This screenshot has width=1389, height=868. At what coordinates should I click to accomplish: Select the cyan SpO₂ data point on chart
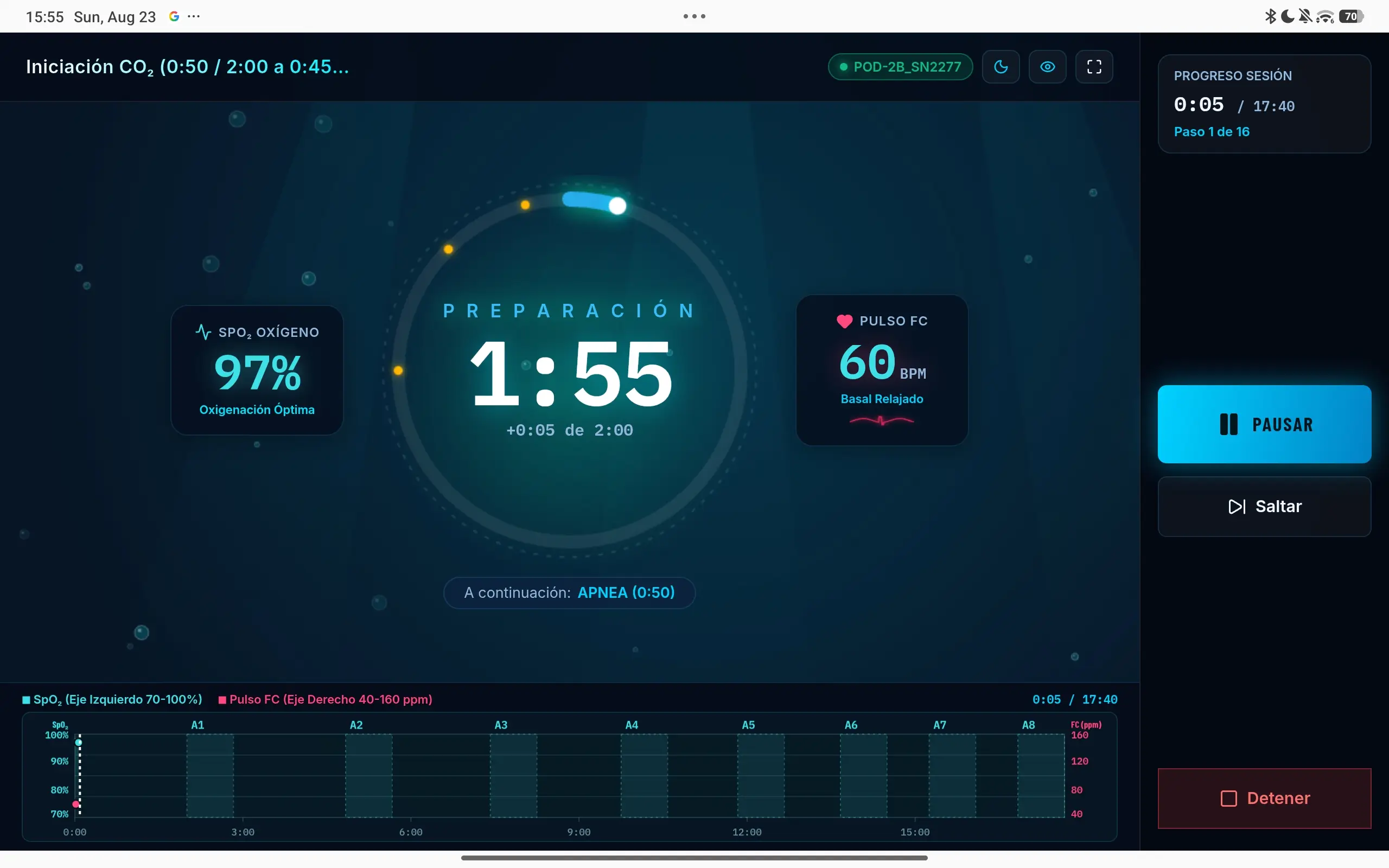pyautogui.click(x=79, y=742)
